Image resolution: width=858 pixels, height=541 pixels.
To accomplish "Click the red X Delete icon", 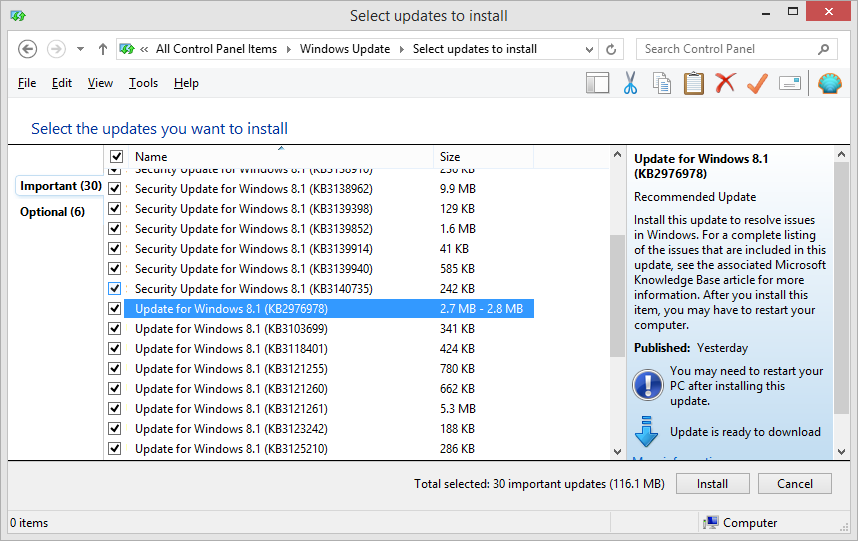I will click(x=725, y=83).
